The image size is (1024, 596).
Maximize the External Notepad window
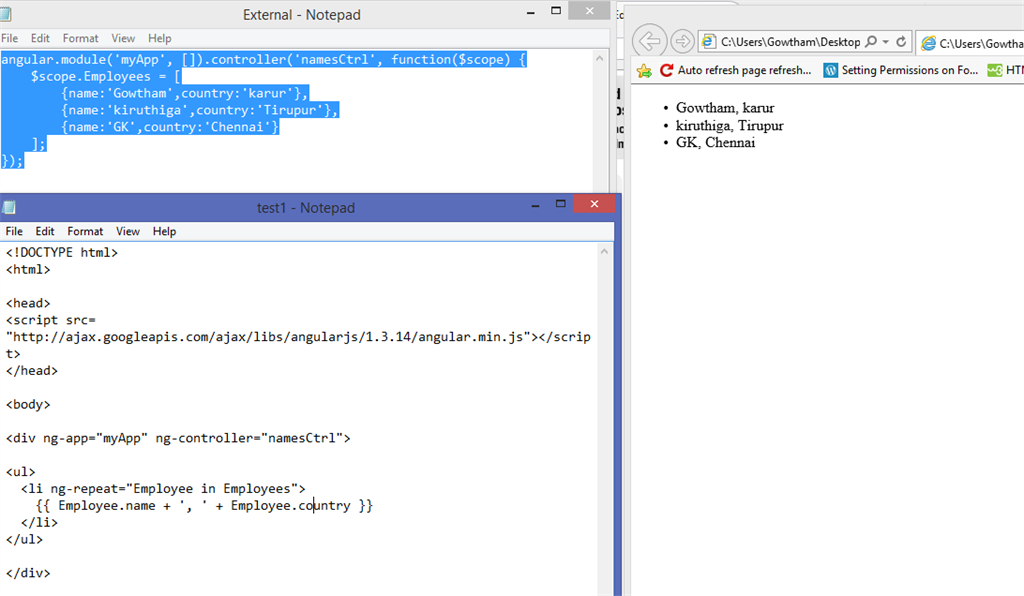click(556, 10)
